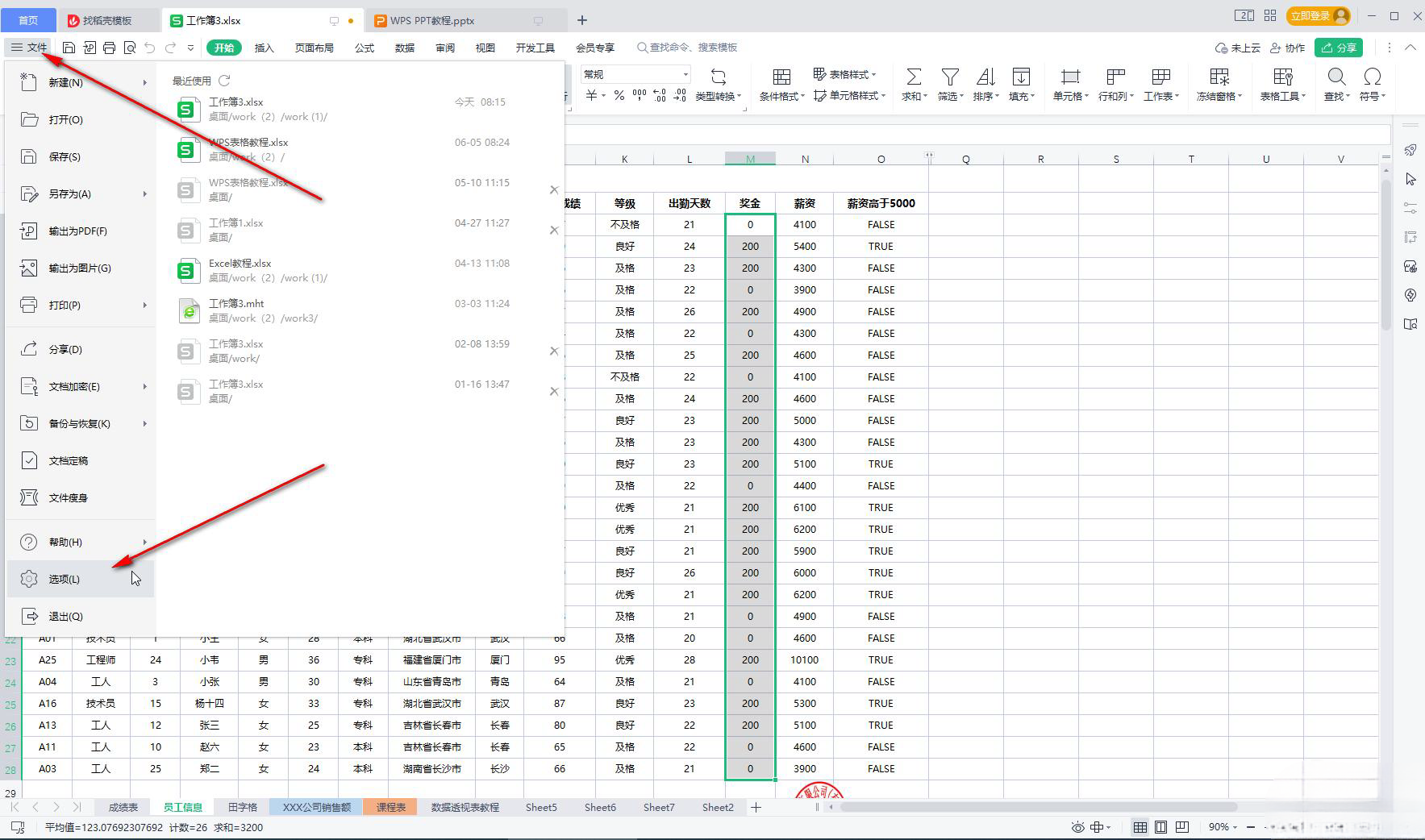Choose 文件瘦身 in file menu
Image resolution: width=1425 pixels, height=840 pixels.
coord(81,497)
